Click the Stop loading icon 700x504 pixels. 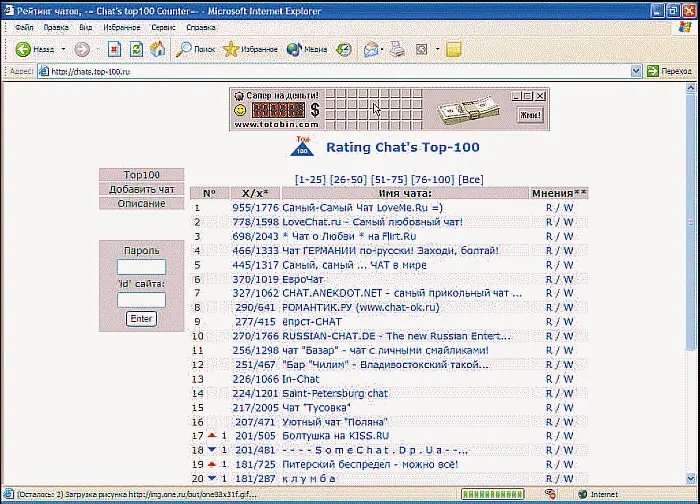tap(114, 49)
